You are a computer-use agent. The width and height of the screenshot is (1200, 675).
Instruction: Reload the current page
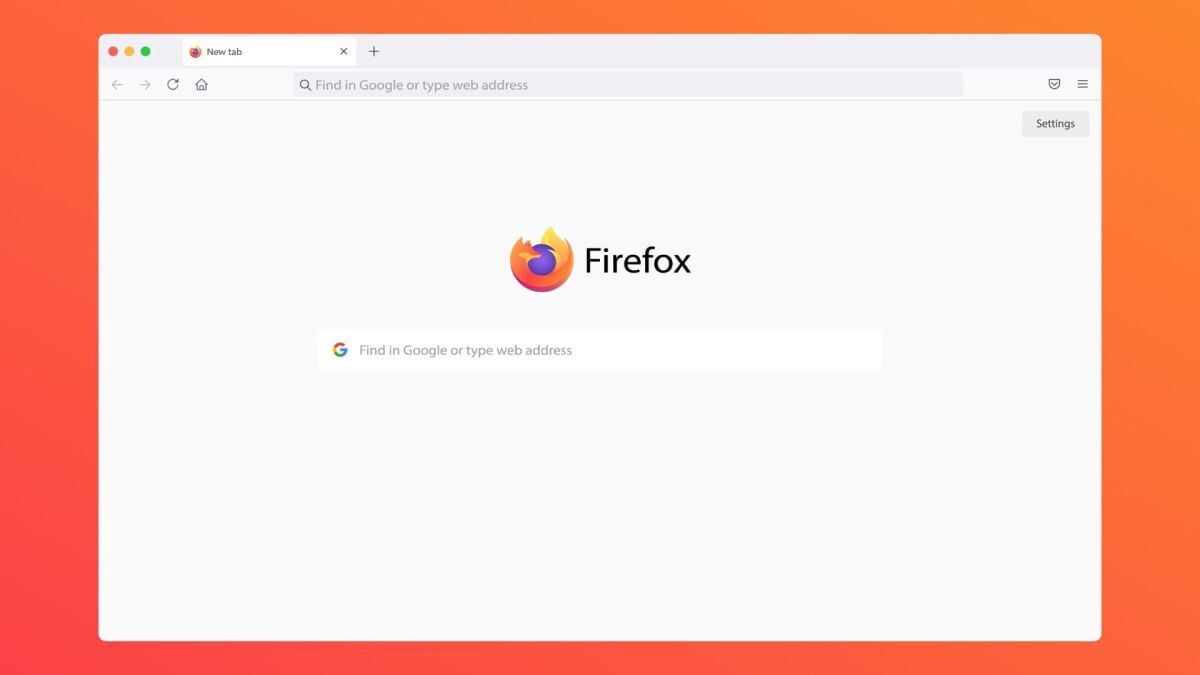coord(173,85)
